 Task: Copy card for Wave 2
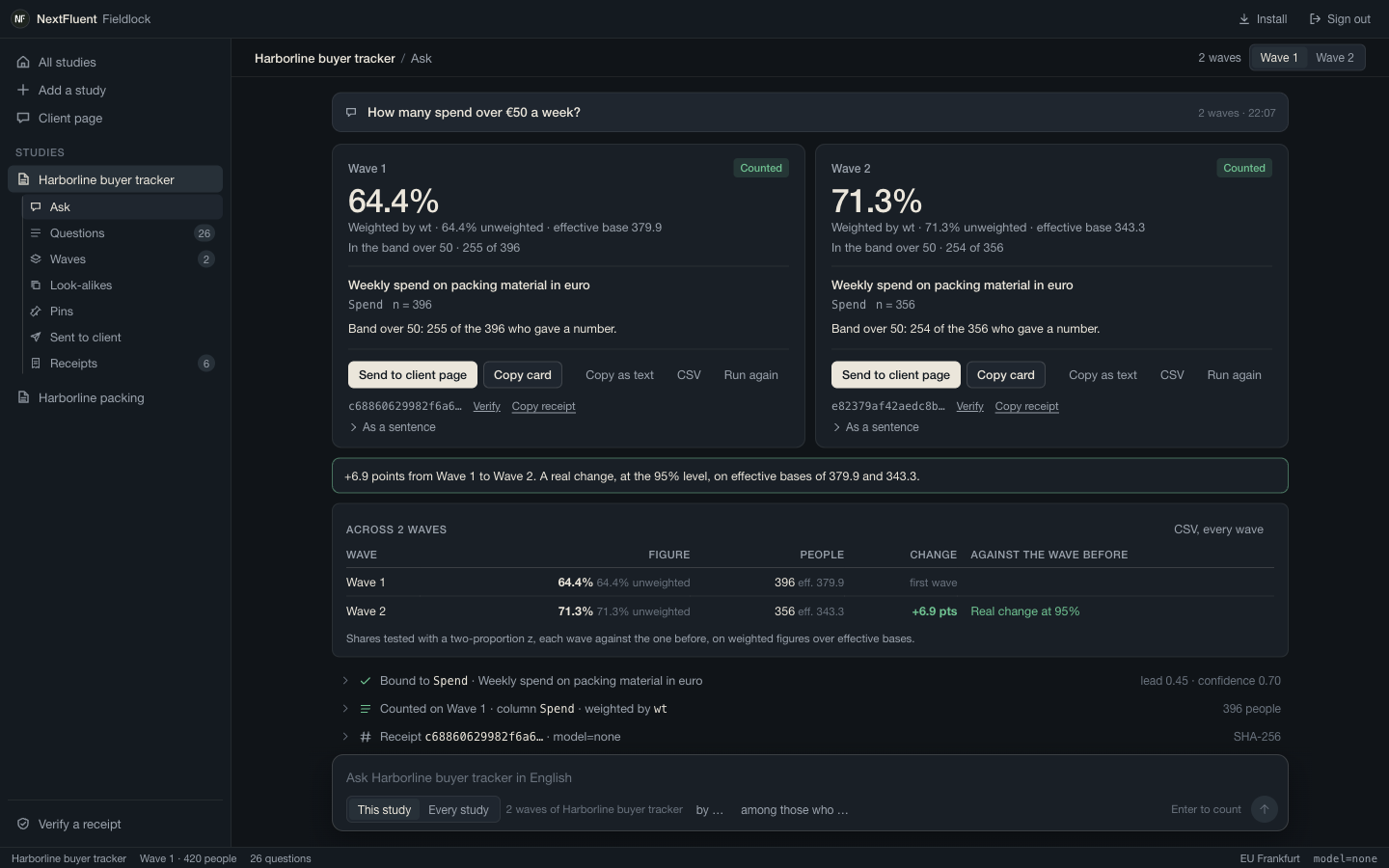click(1005, 375)
